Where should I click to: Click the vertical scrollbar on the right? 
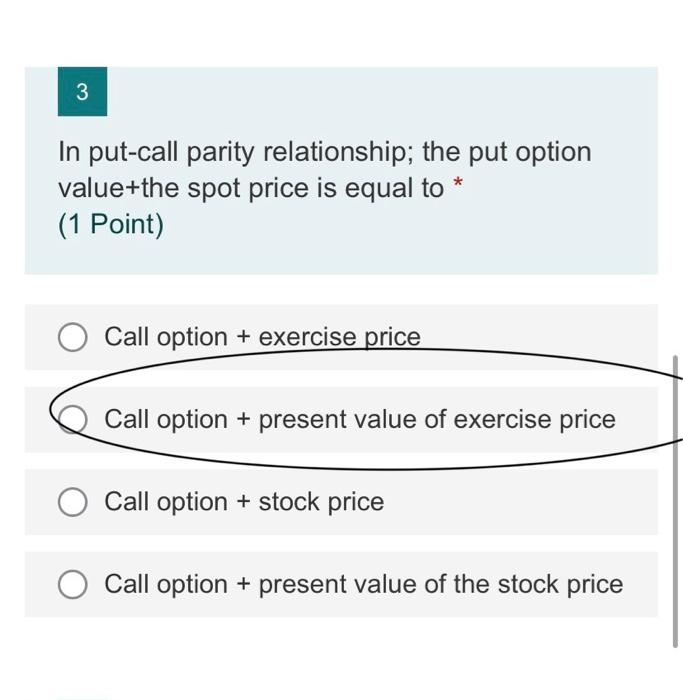pos(676,500)
